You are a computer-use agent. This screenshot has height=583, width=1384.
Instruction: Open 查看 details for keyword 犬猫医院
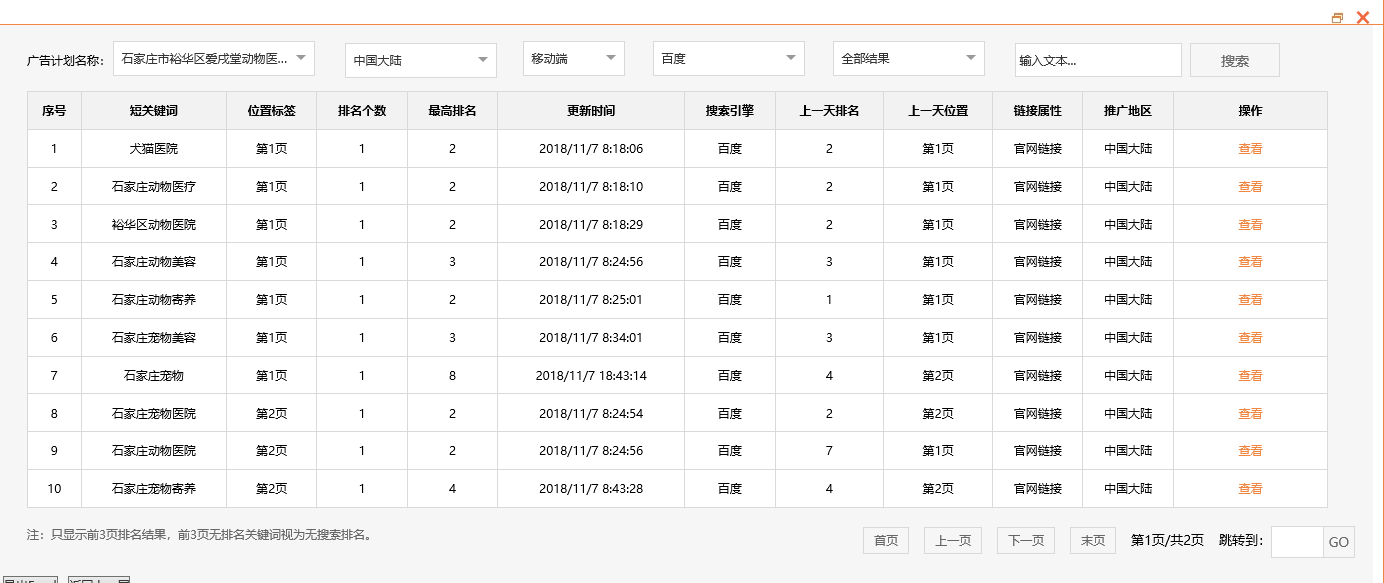pos(1250,148)
